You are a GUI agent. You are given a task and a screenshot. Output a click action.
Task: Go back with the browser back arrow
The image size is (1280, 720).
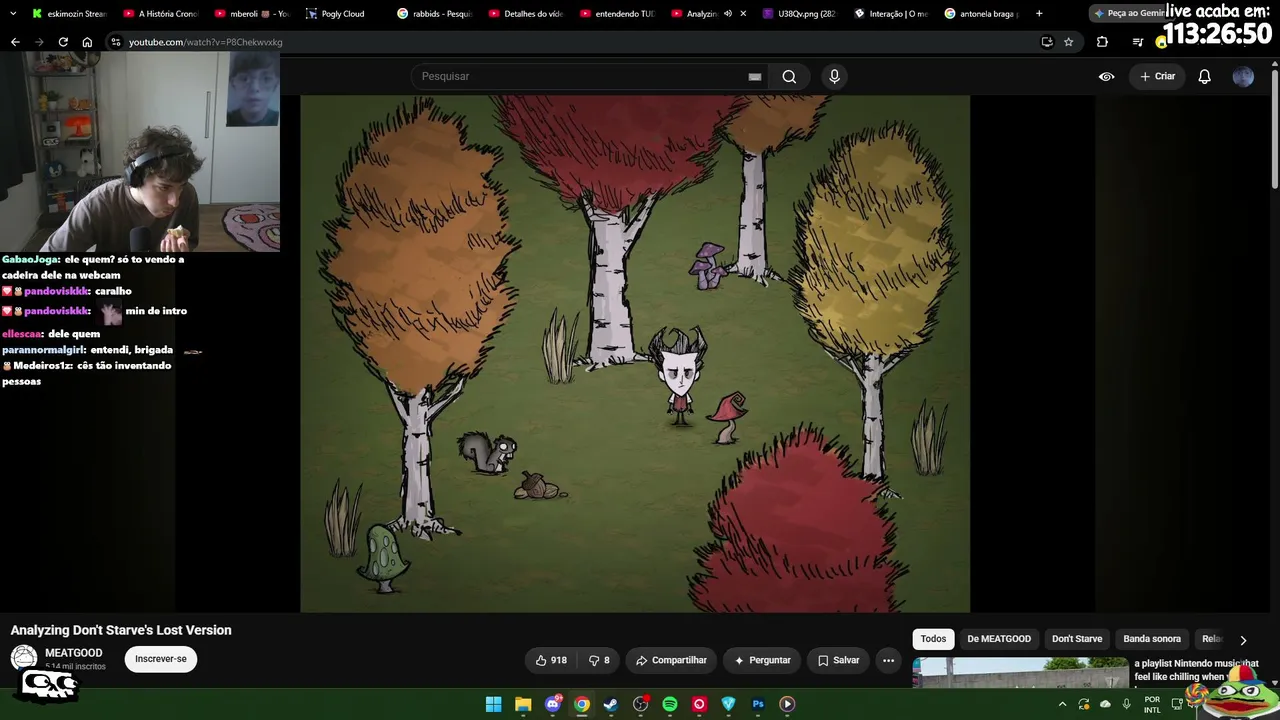(15, 42)
